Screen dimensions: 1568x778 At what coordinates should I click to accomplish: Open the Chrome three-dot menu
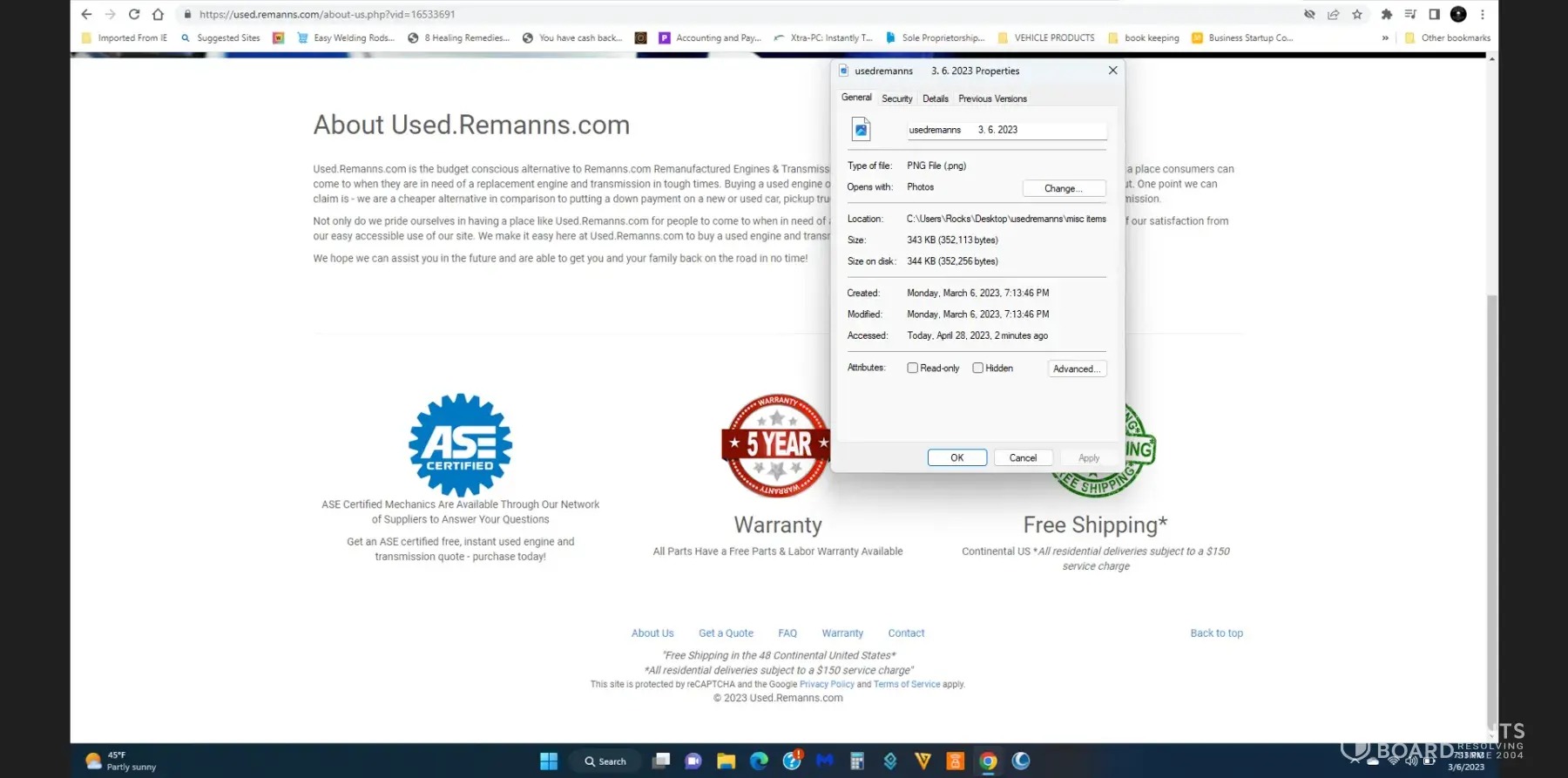tap(1482, 14)
